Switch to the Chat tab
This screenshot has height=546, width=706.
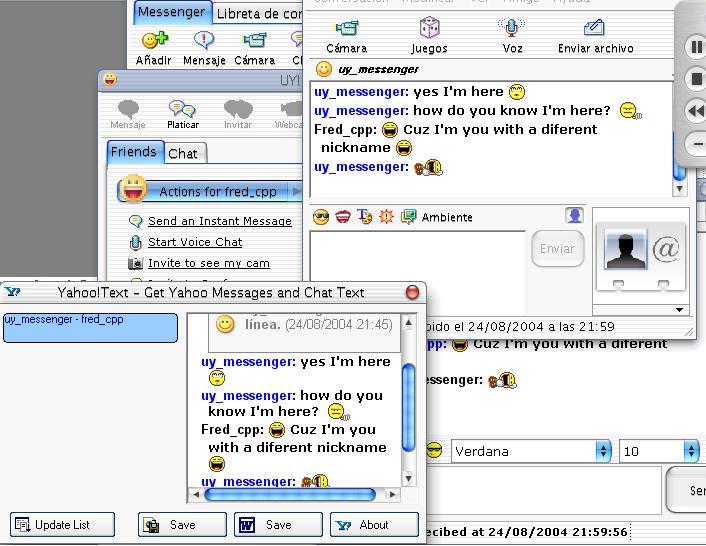point(183,153)
